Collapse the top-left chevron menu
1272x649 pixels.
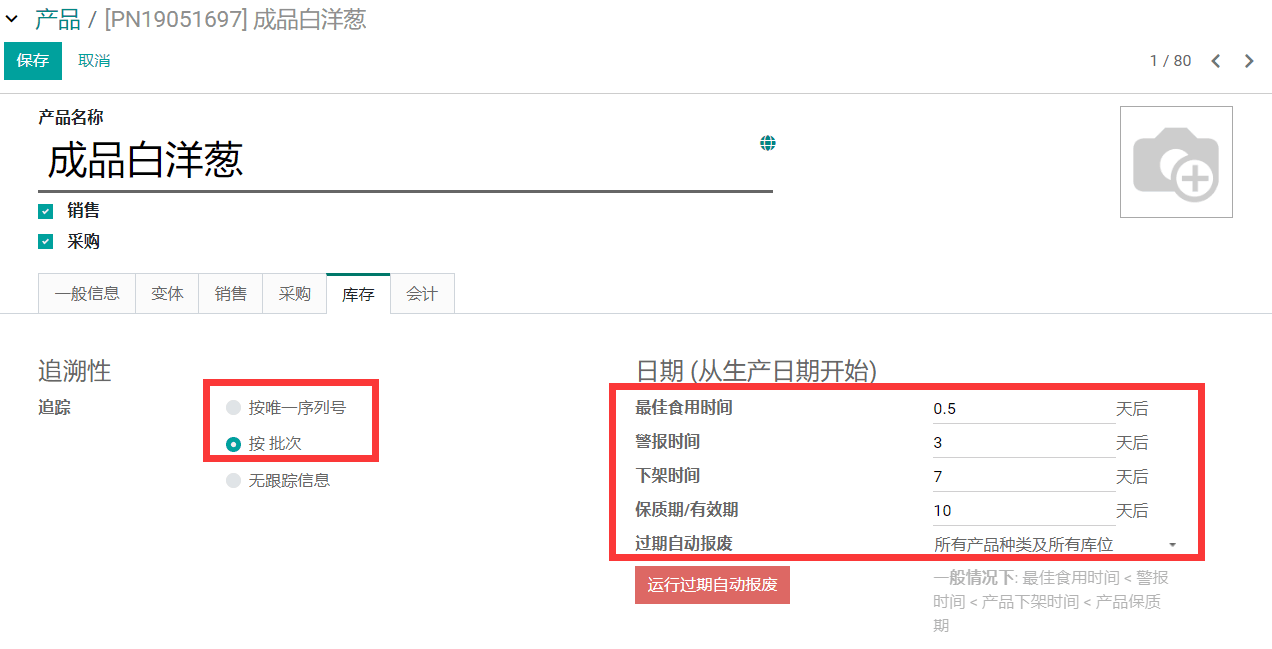click(x=12, y=19)
